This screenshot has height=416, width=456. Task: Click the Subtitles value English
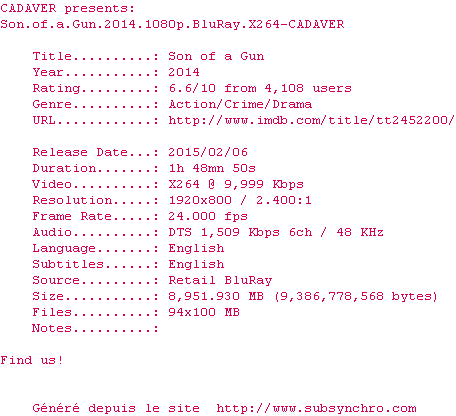pos(196,264)
